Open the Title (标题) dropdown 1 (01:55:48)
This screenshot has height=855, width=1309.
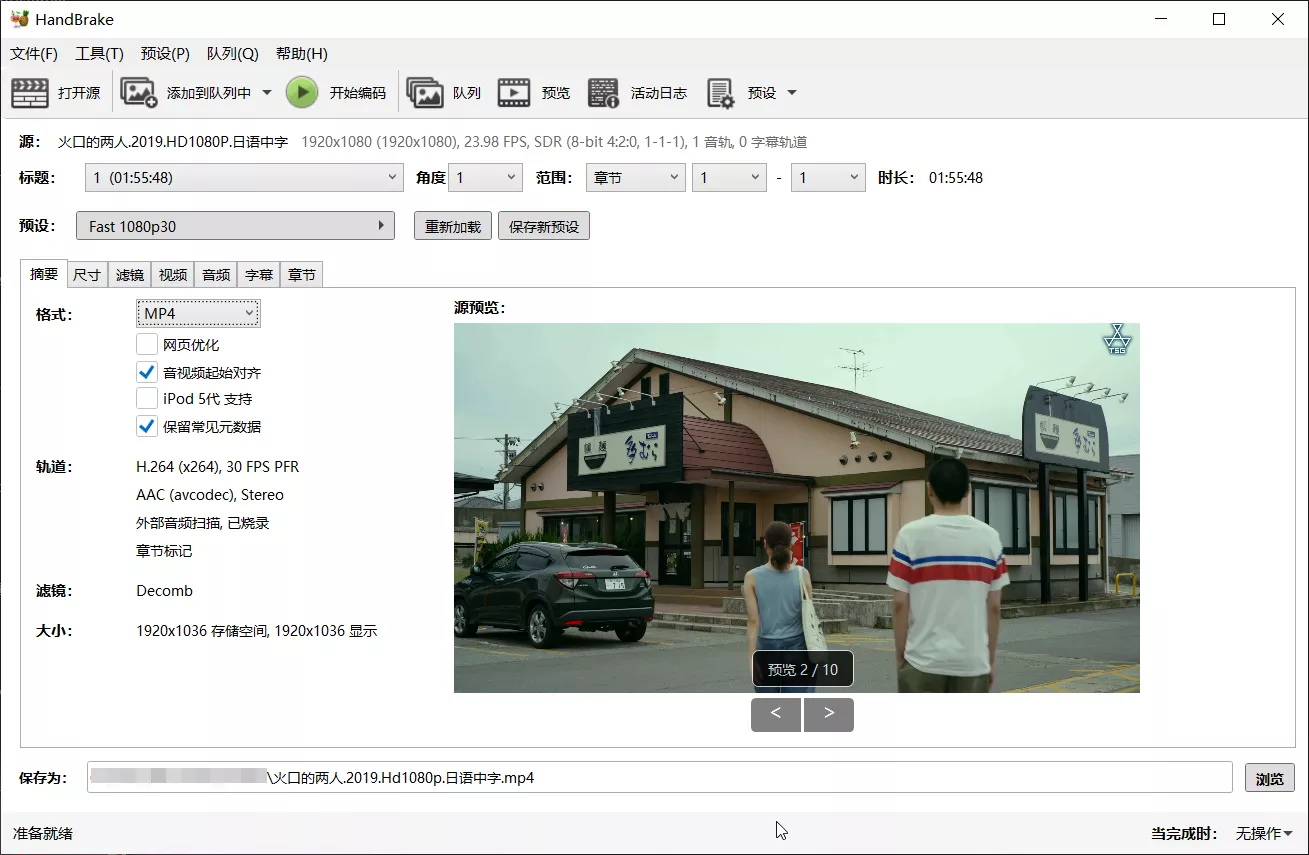[x=240, y=178]
